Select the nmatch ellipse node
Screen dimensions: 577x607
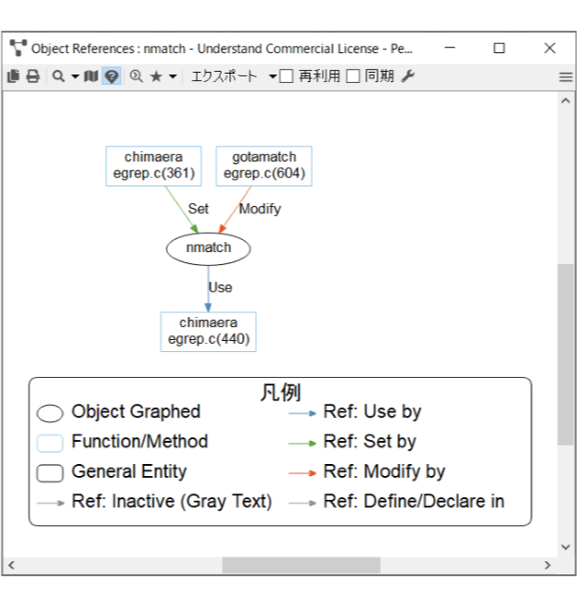pos(208,249)
